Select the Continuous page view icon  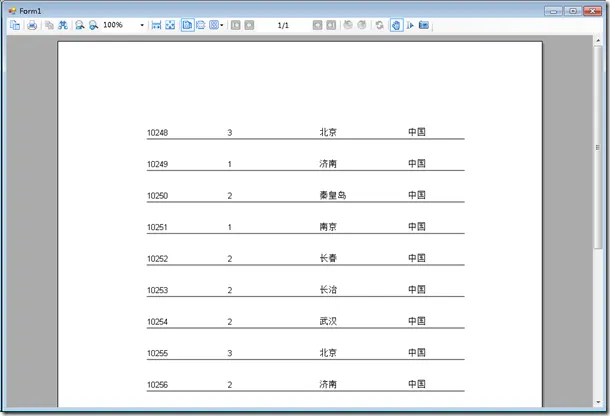tap(201, 25)
